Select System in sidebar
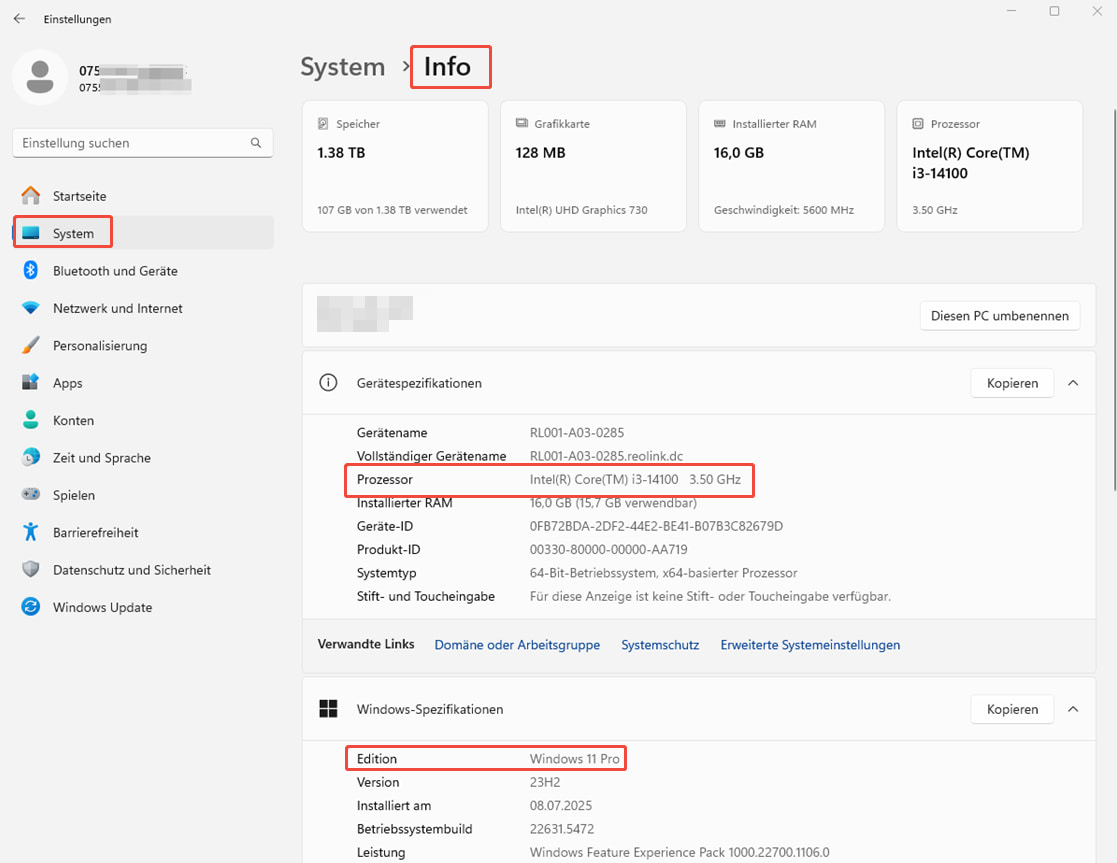Image resolution: width=1117 pixels, height=863 pixels. [143, 233]
